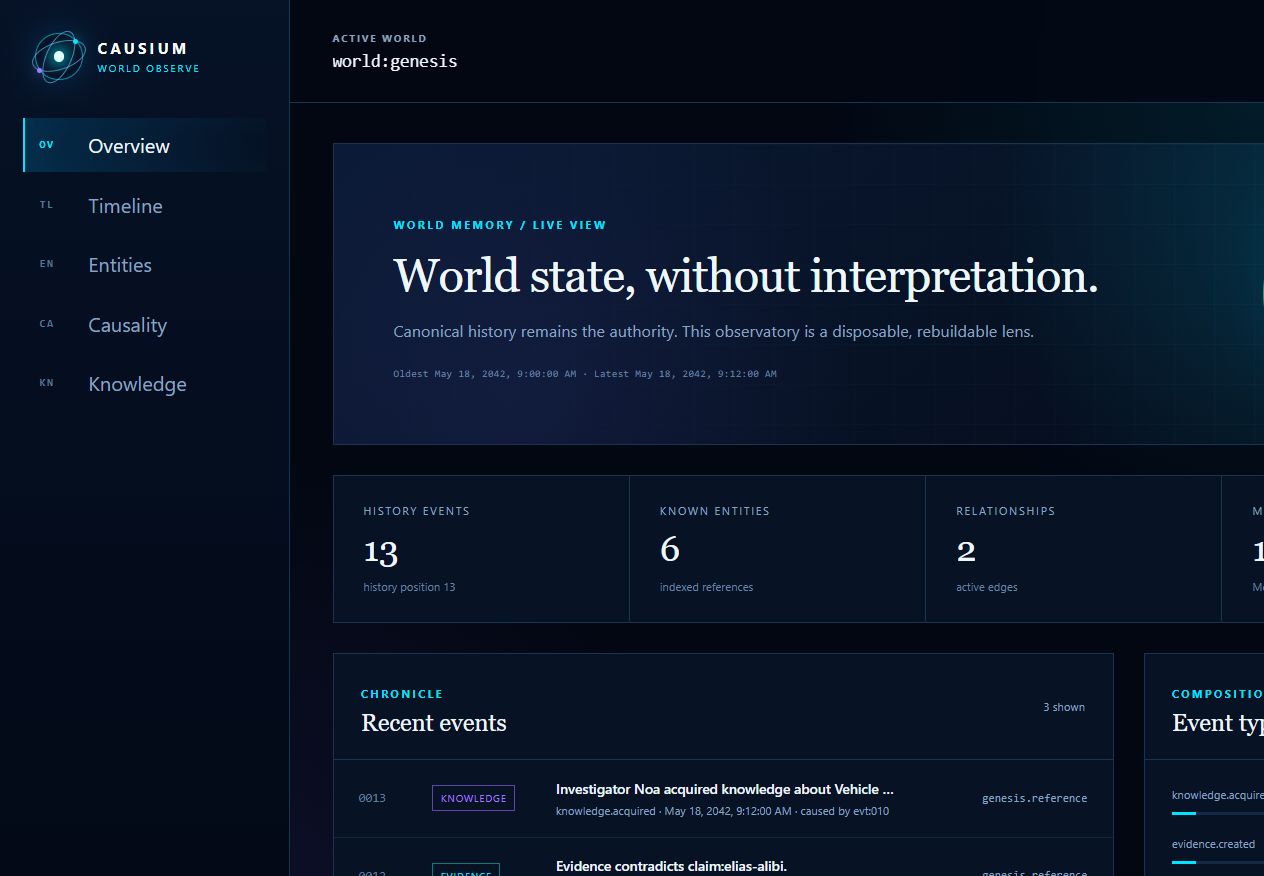Screen dimensions: 1264x876
Task: Open the Knowledge section
Action: [x=145, y=384]
